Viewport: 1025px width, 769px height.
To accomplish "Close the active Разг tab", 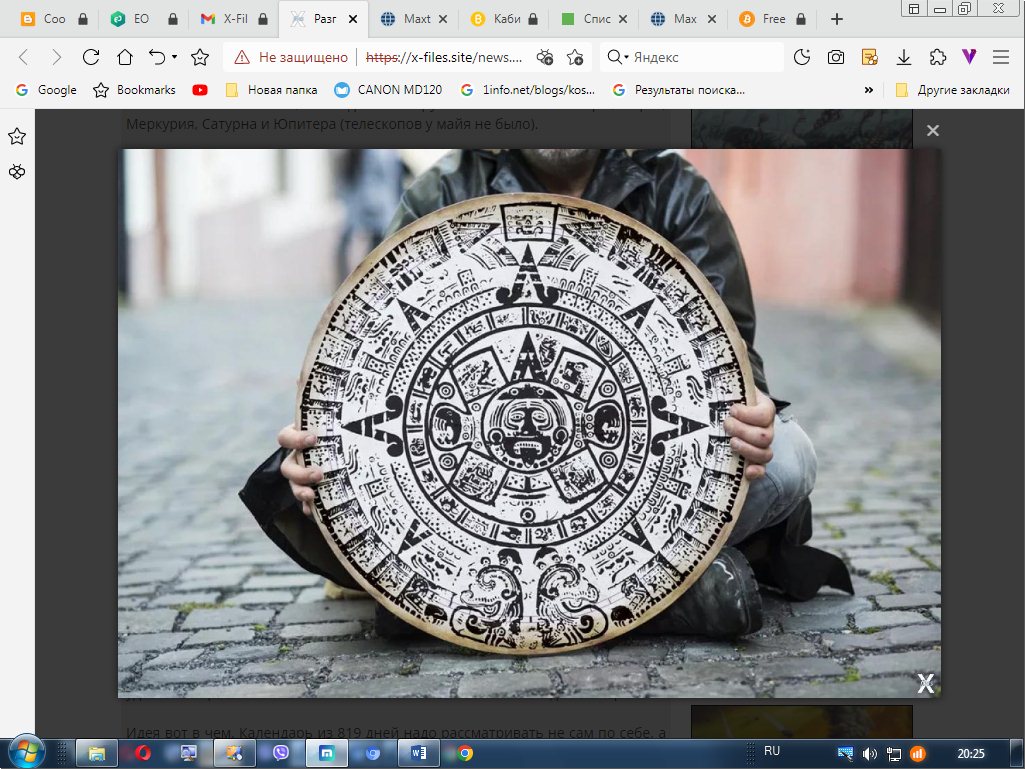I will coord(353,20).
